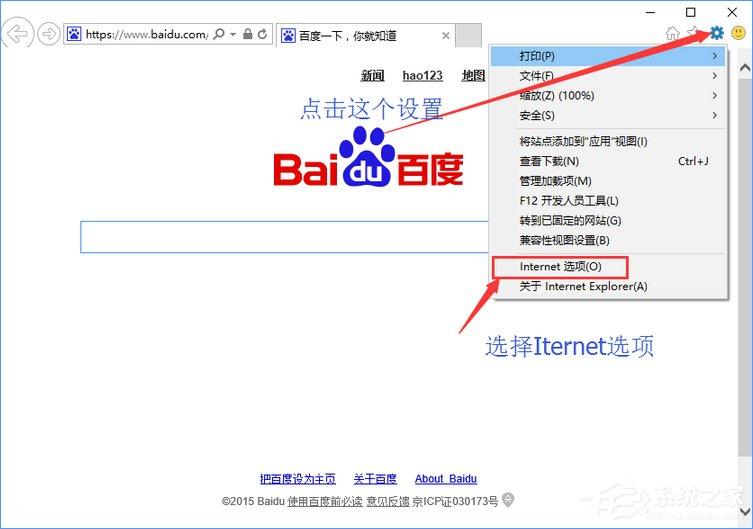753x529 pixels.
Task: Click the 关于百度 link
Action: [375, 479]
